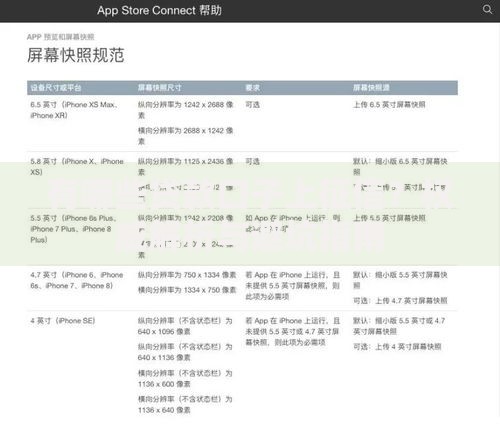The width and height of the screenshot is (500, 428).
Task: Open the App Store Connect 帮助 title link
Action: coord(159,10)
